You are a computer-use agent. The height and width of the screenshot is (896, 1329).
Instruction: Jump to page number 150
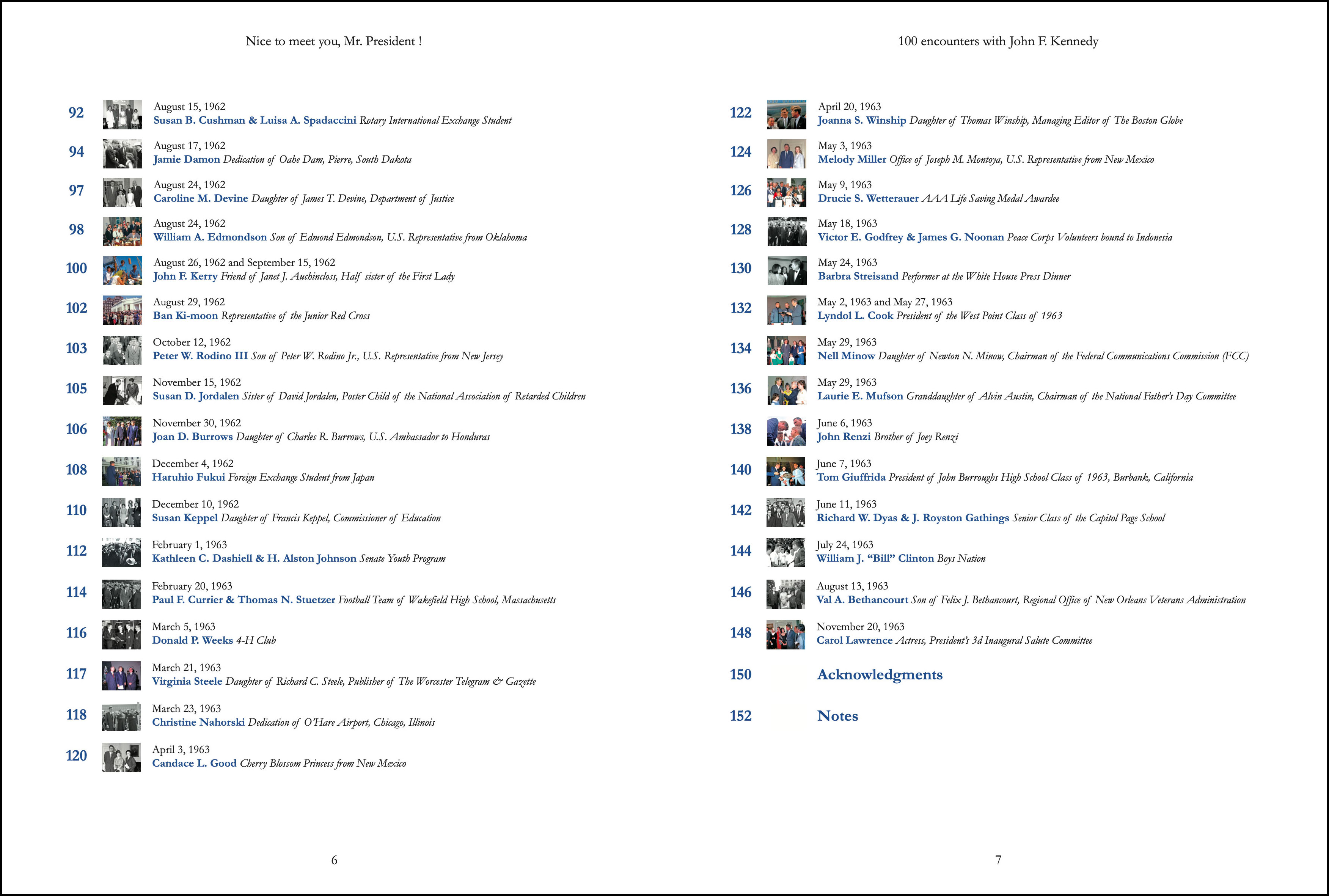(740, 674)
